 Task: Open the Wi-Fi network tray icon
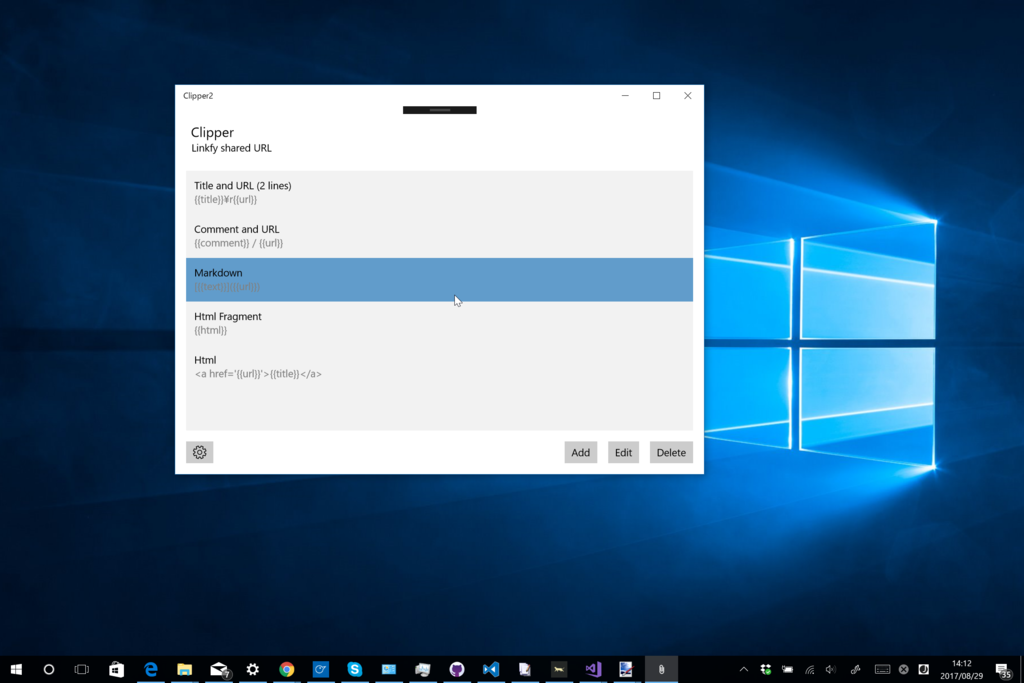(x=810, y=669)
